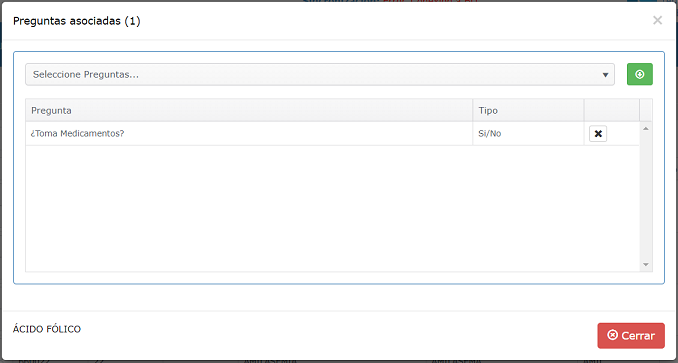Click the blank actions column header
The width and height of the screenshot is (678, 363).
coord(612,110)
